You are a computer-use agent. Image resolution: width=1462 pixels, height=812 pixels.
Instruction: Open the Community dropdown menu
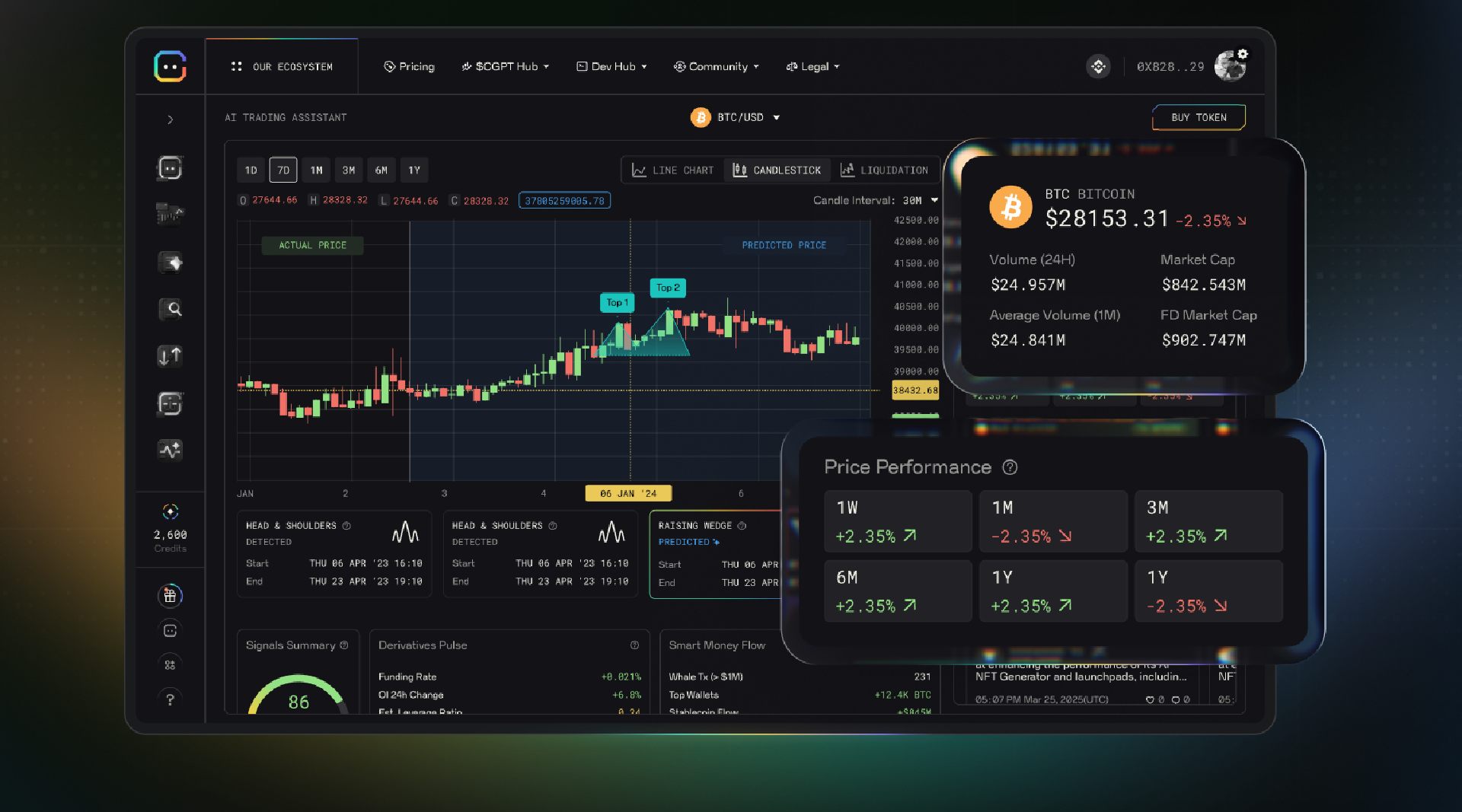pyautogui.click(x=715, y=66)
